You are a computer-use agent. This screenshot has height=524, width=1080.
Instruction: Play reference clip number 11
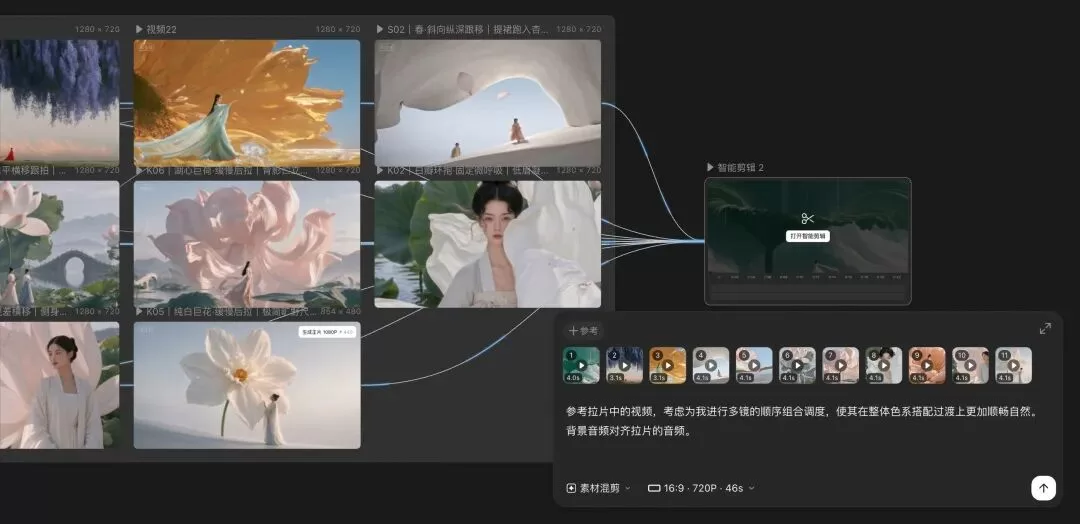[x=1013, y=365]
